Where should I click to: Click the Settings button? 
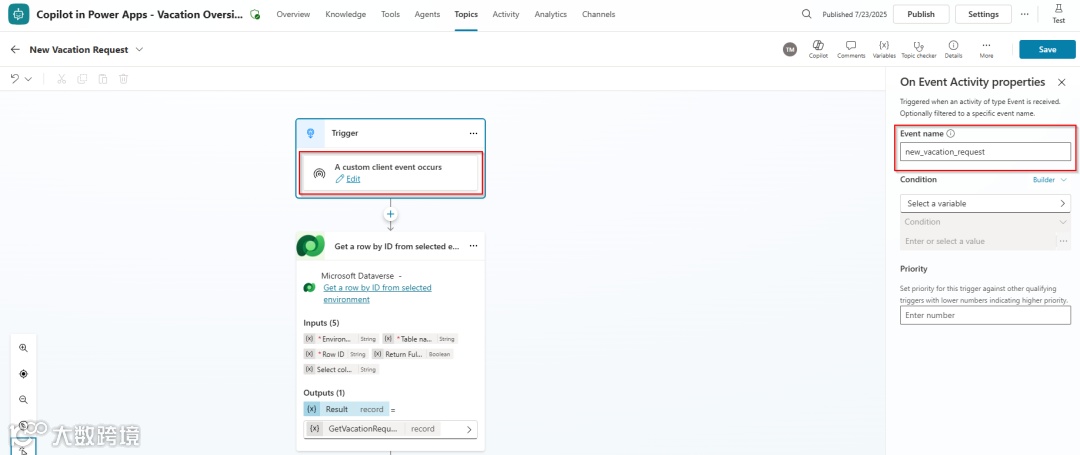click(983, 14)
